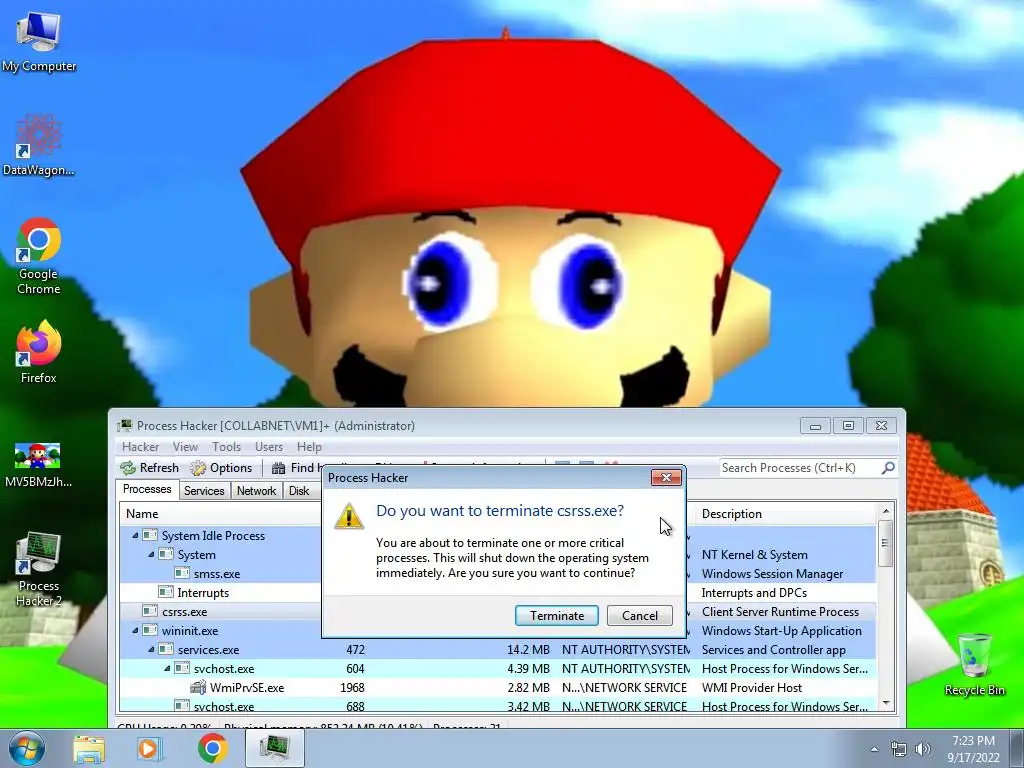Viewport: 1024px width, 768px height.
Task: Open the MV5BMzJh image file on desktop
Action: [38, 464]
